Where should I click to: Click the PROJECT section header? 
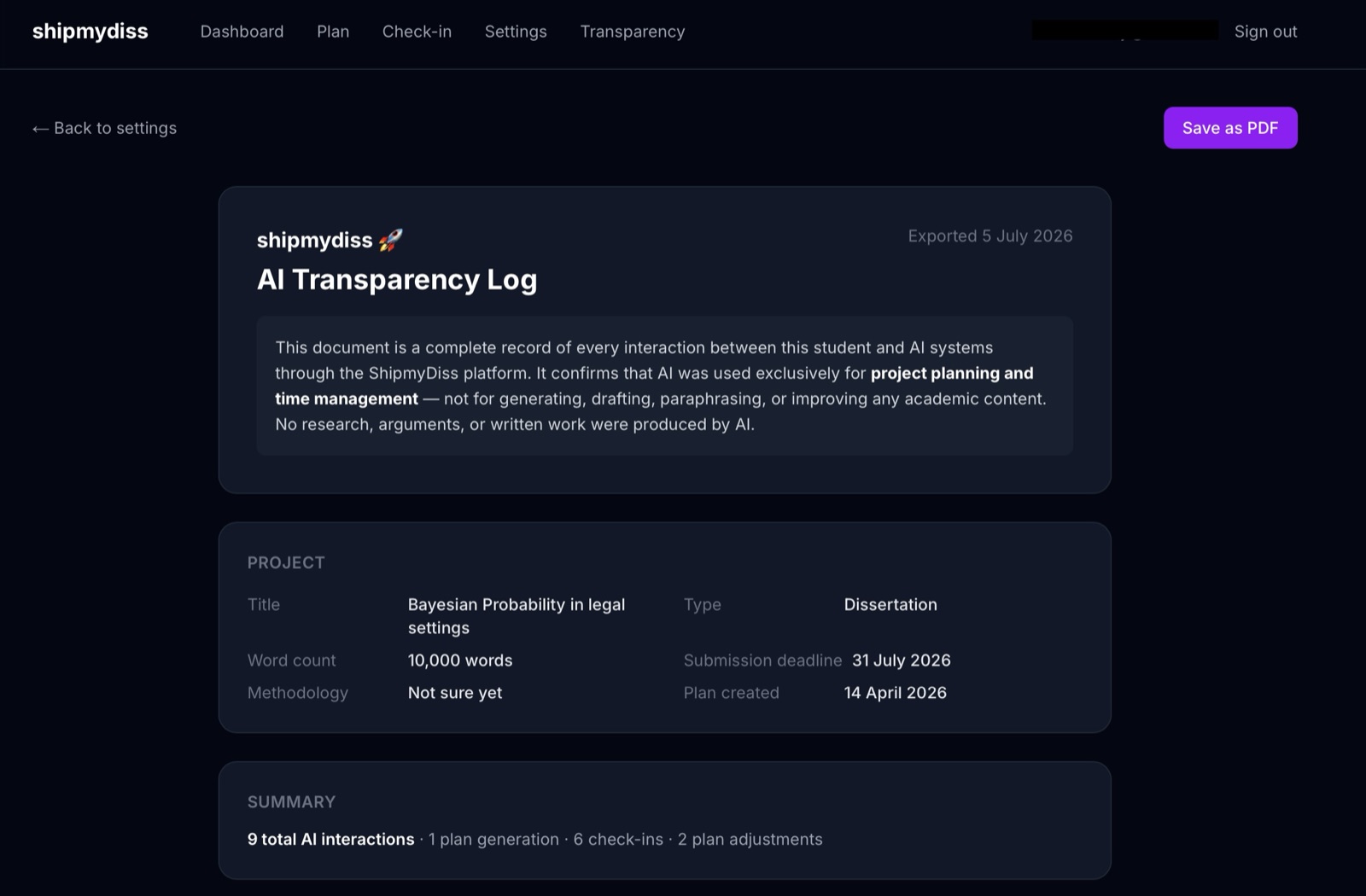(x=286, y=562)
